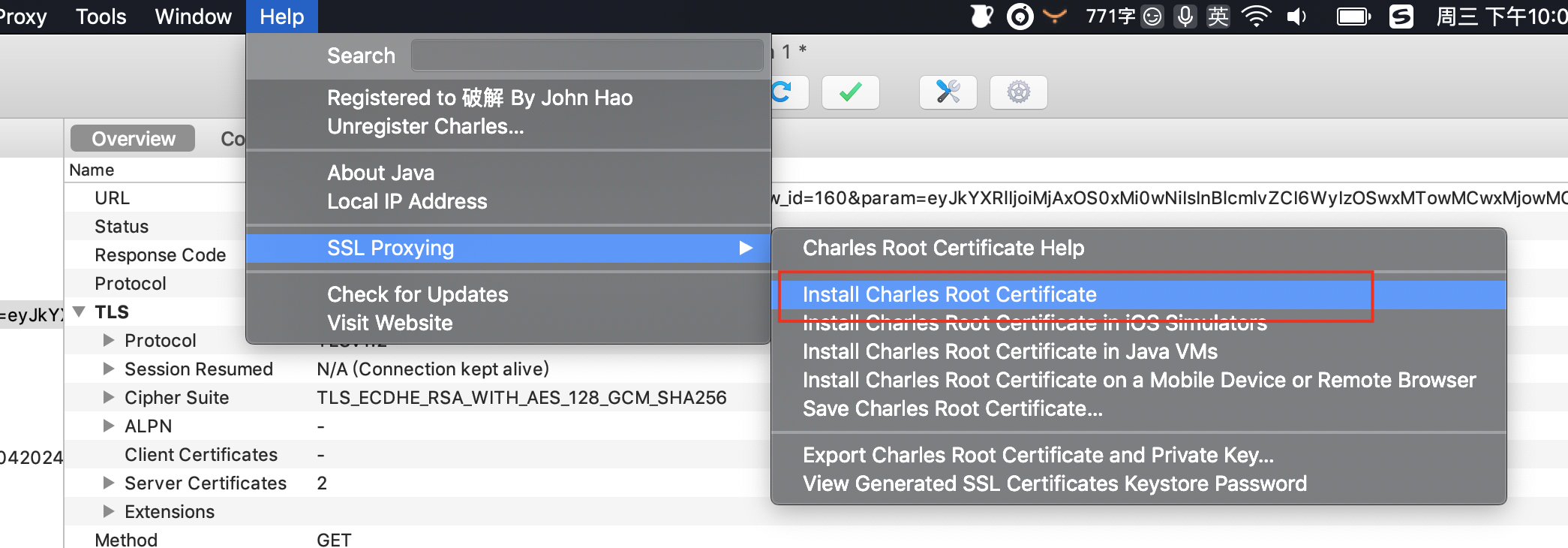Choose Charles Root Certificate Help
Screen dimensions: 1568x548
(1139, 248)
